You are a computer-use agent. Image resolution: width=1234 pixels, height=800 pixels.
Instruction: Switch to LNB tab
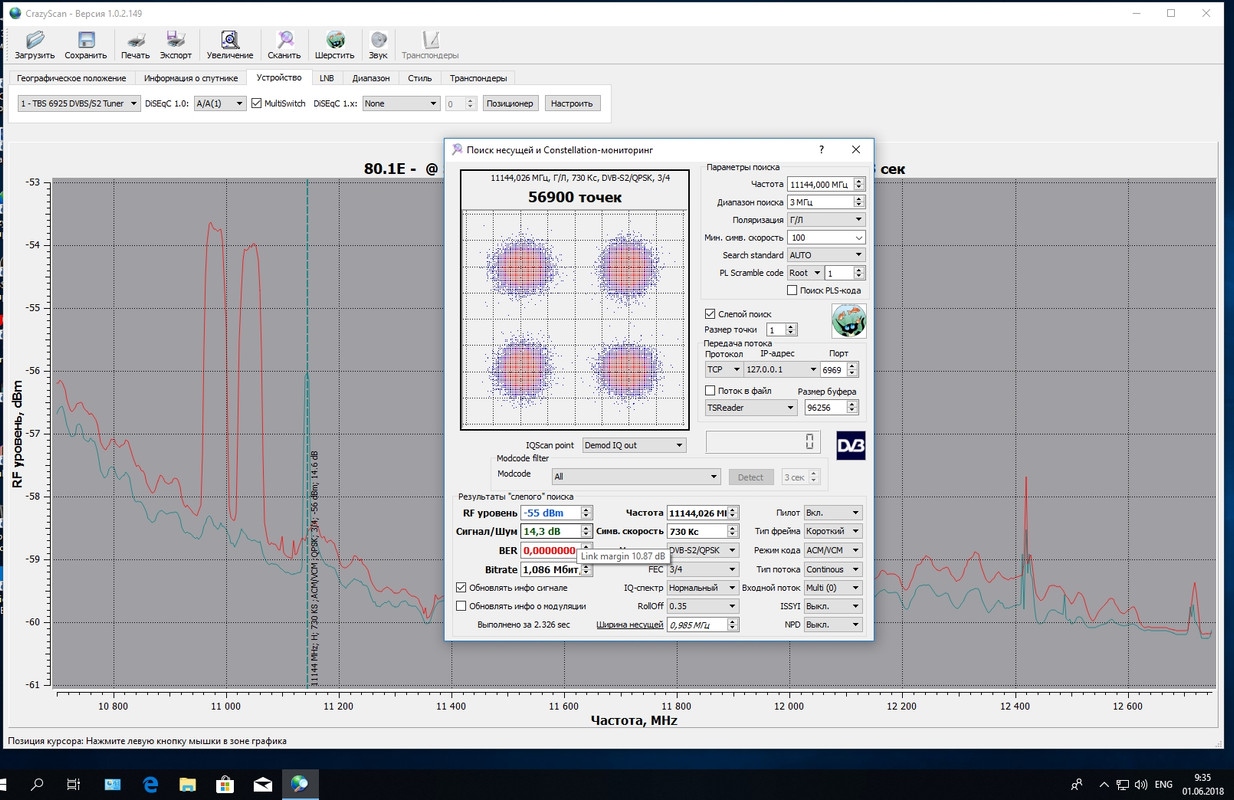(x=327, y=78)
